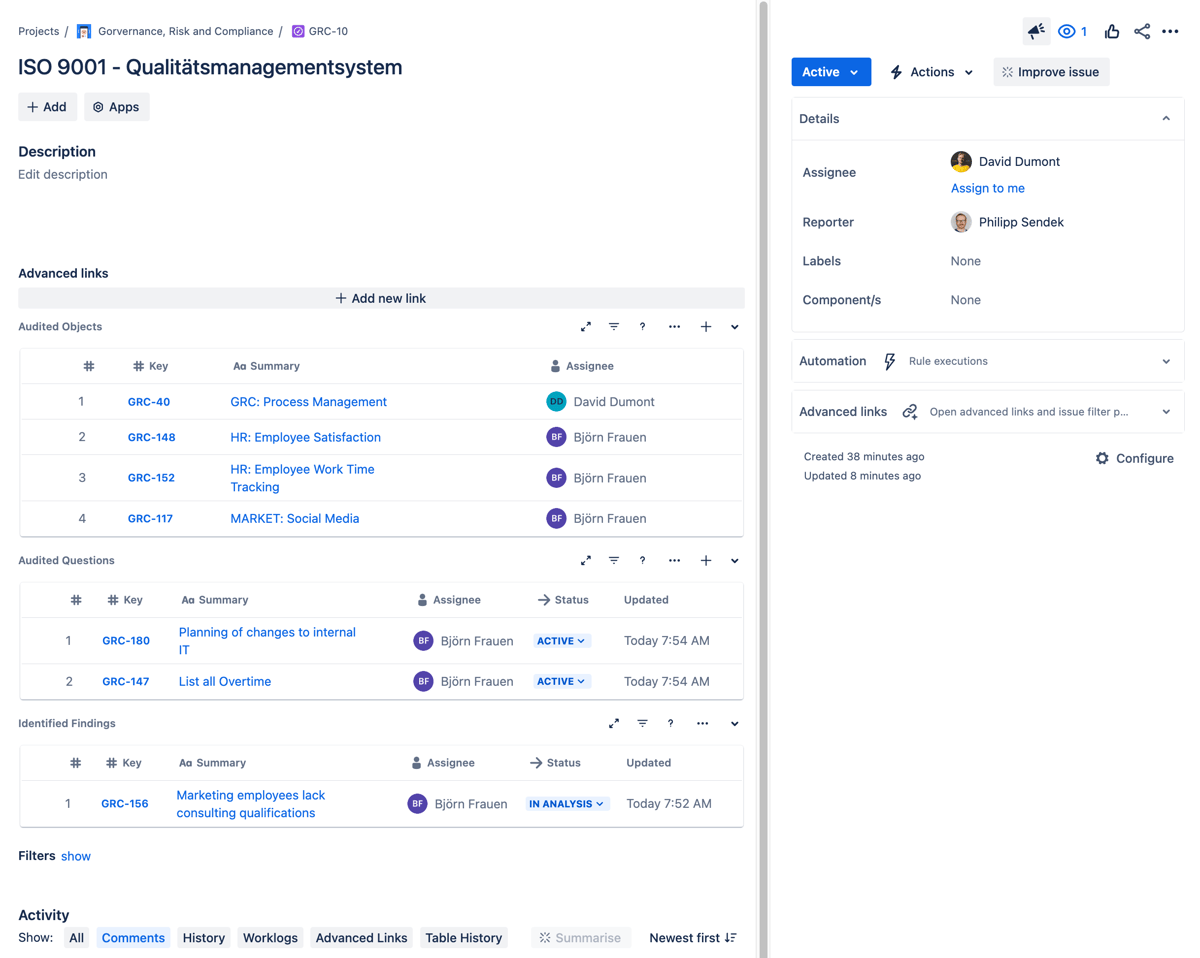Click the project avatar icon in breadcrumb
Image resolution: width=1200 pixels, height=958 pixels.
[x=84, y=32]
